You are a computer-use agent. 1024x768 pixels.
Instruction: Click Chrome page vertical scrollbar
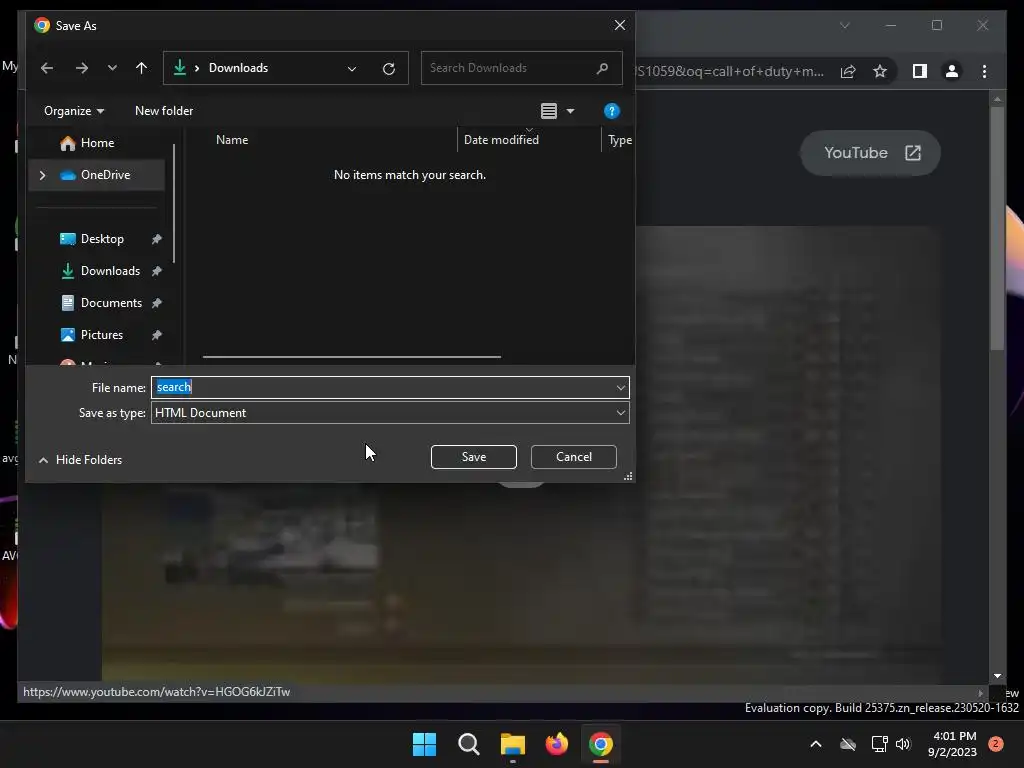(x=997, y=229)
